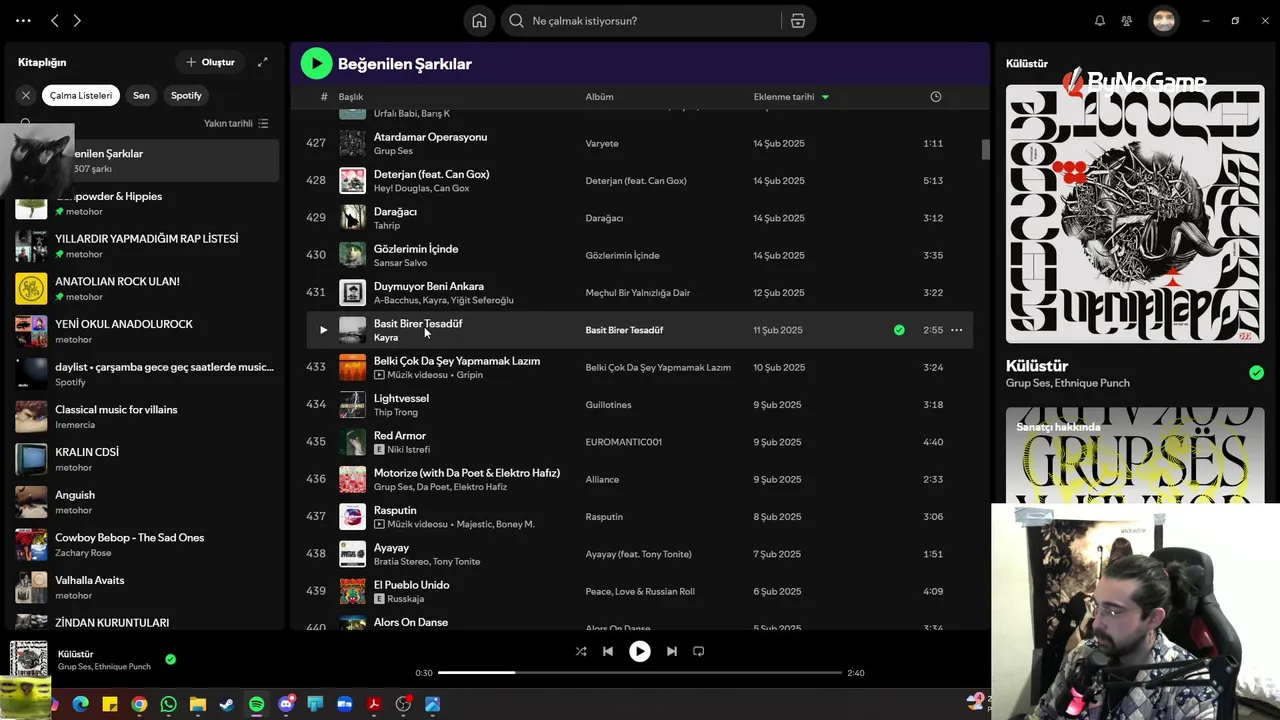Image resolution: width=1280 pixels, height=720 pixels.
Task: Open Microsoft Edge from the taskbar
Action: (81, 705)
